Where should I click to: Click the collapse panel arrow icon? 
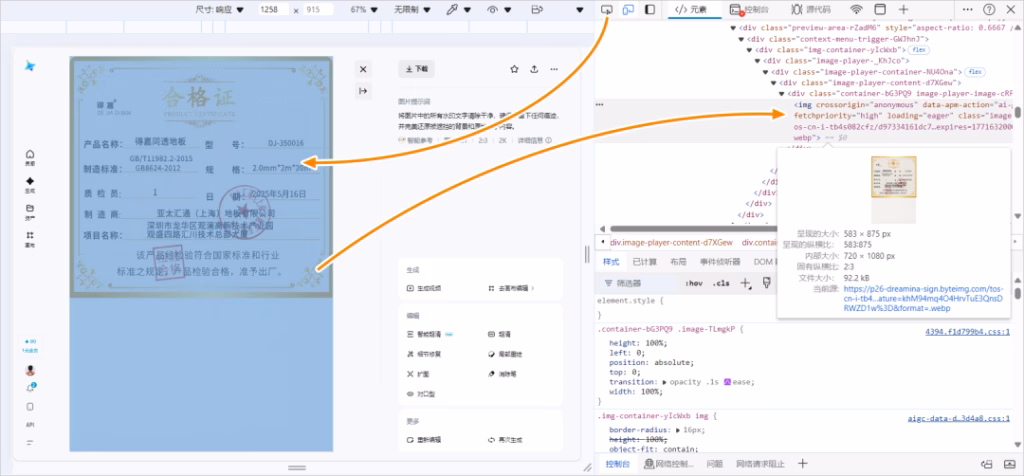click(363, 90)
